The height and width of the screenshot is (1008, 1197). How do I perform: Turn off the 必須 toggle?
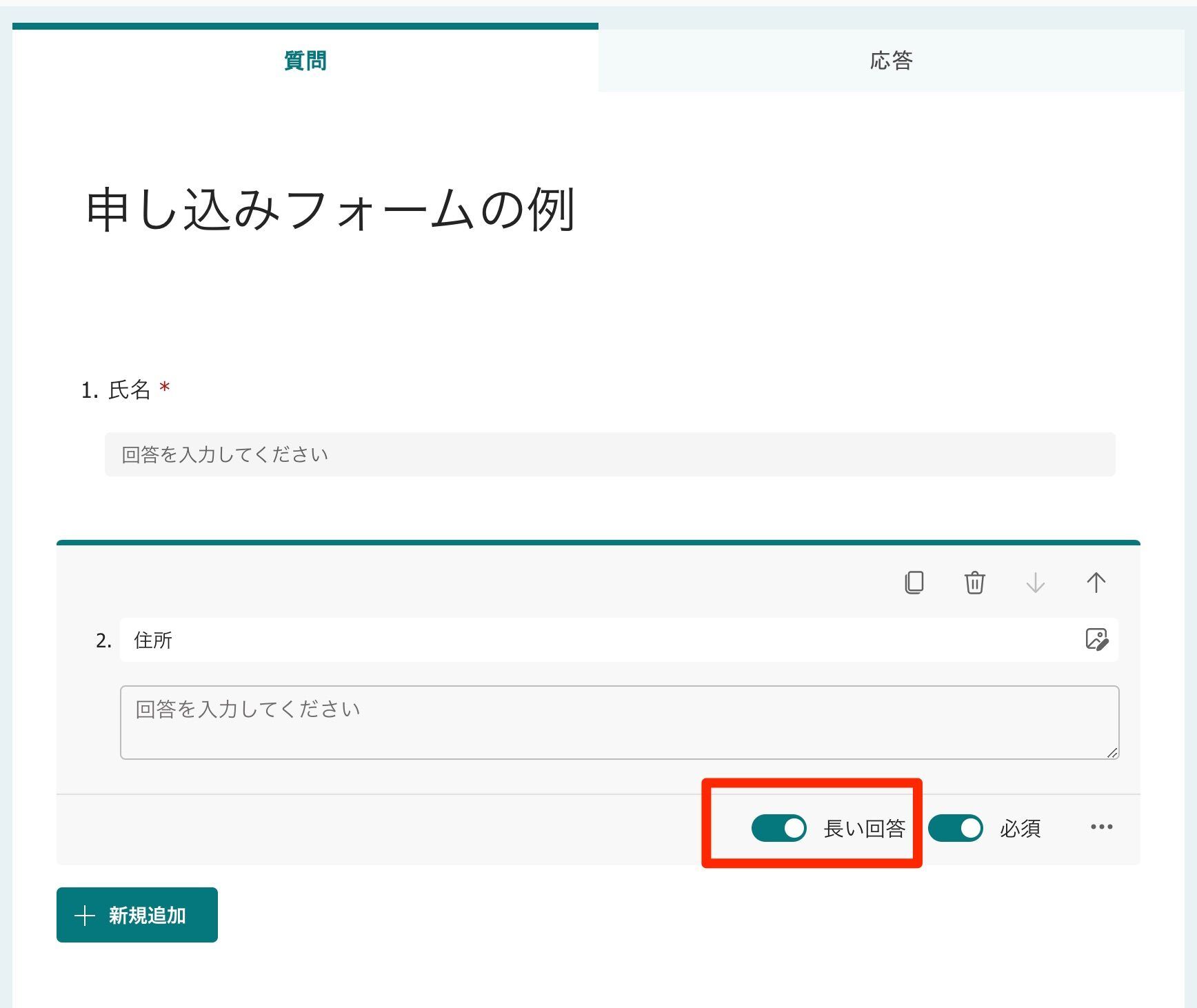[956, 829]
